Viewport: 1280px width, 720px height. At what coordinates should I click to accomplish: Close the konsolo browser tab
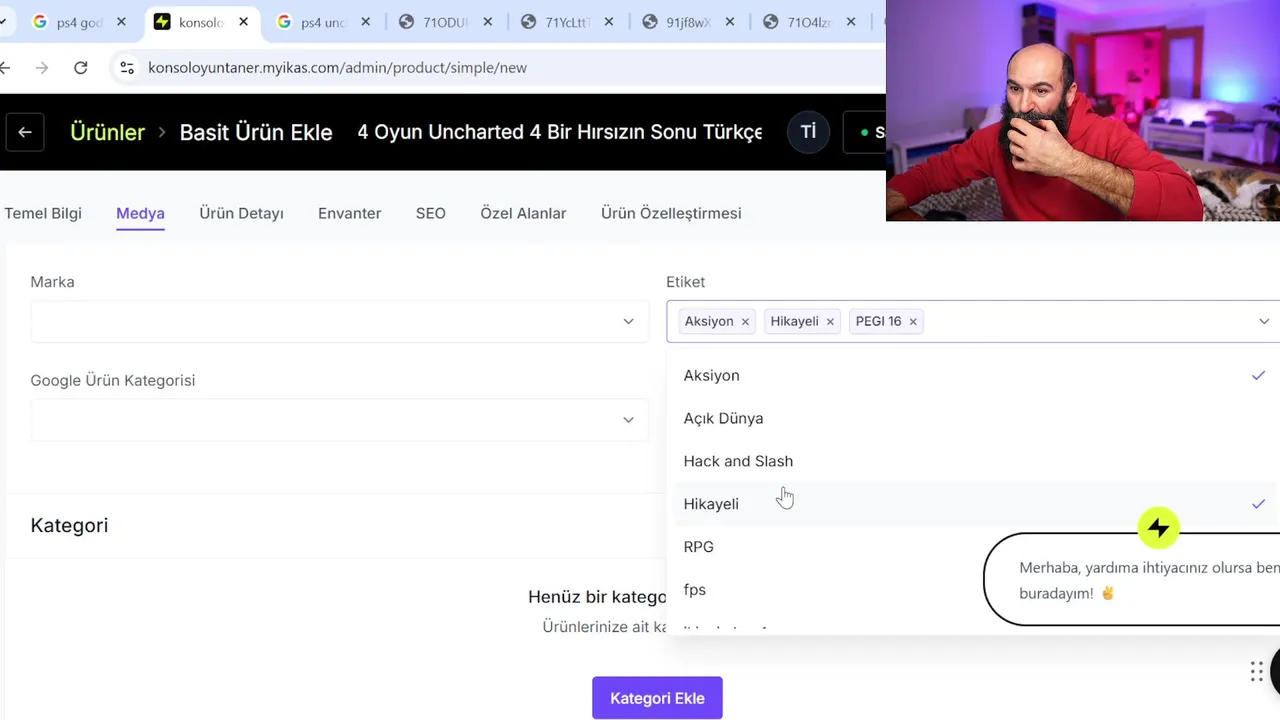click(243, 22)
